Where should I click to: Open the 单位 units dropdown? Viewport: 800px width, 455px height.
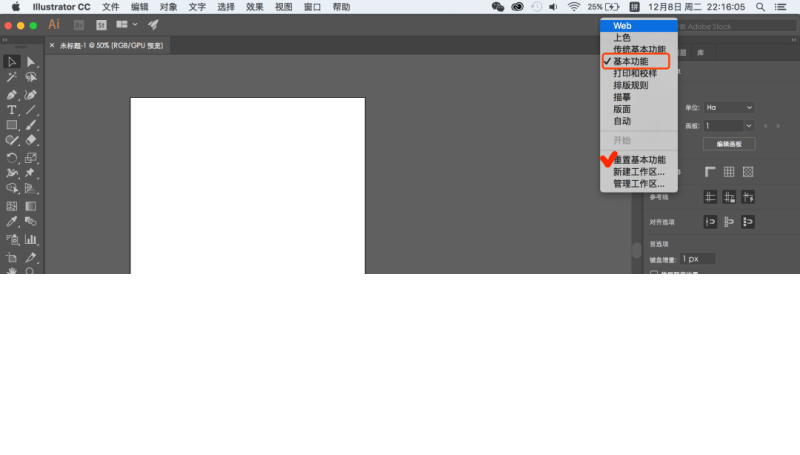(727, 107)
